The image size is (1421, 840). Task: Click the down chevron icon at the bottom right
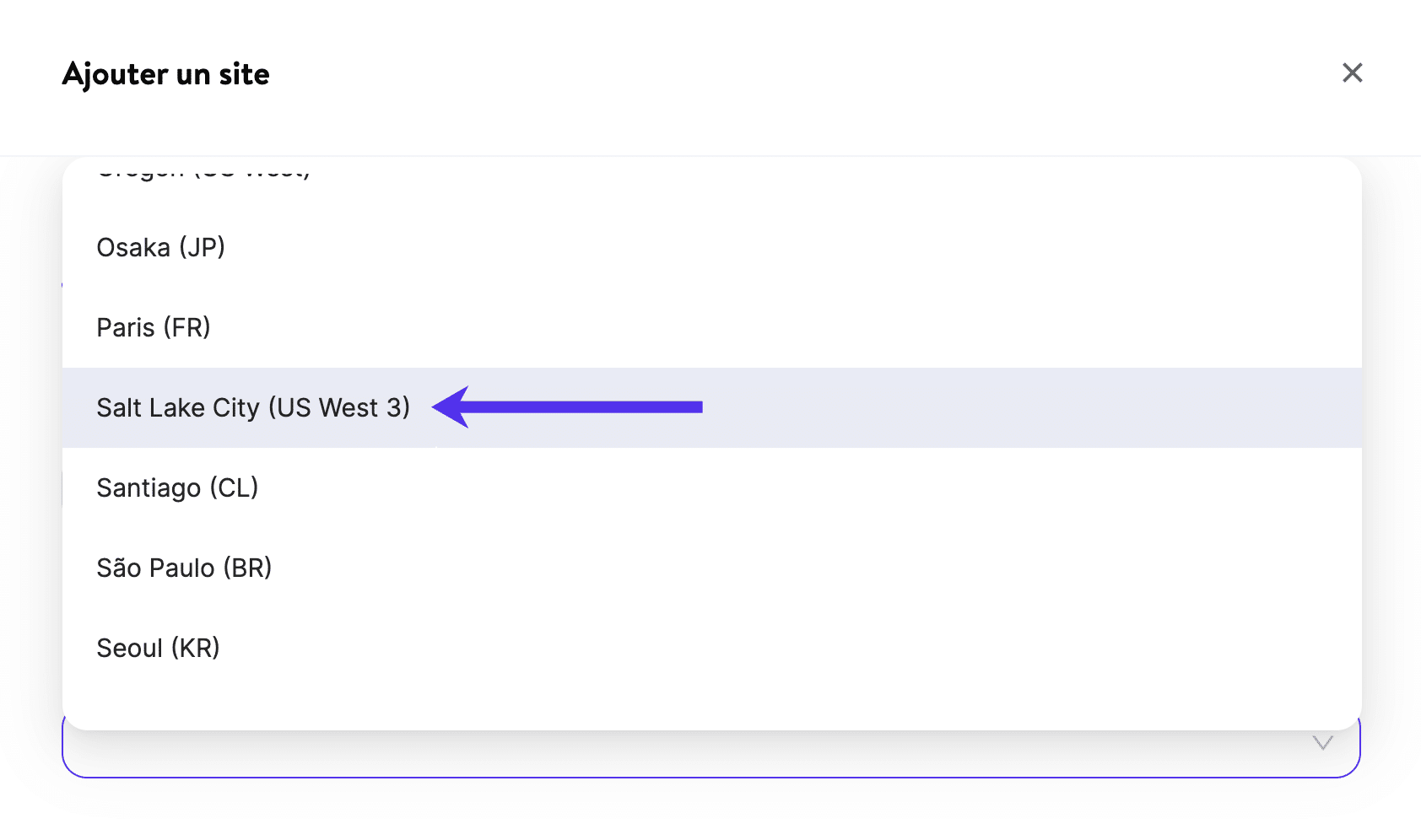[x=1322, y=743]
